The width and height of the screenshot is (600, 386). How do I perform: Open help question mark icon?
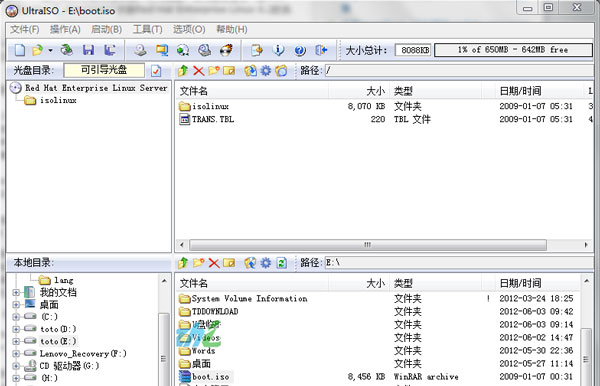pyautogui.click(x=300, y=50)
